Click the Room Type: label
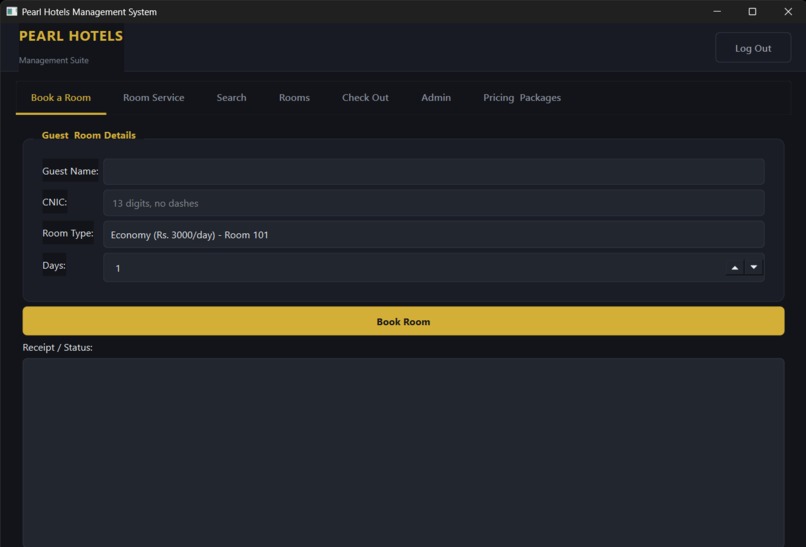 [68, 233]
